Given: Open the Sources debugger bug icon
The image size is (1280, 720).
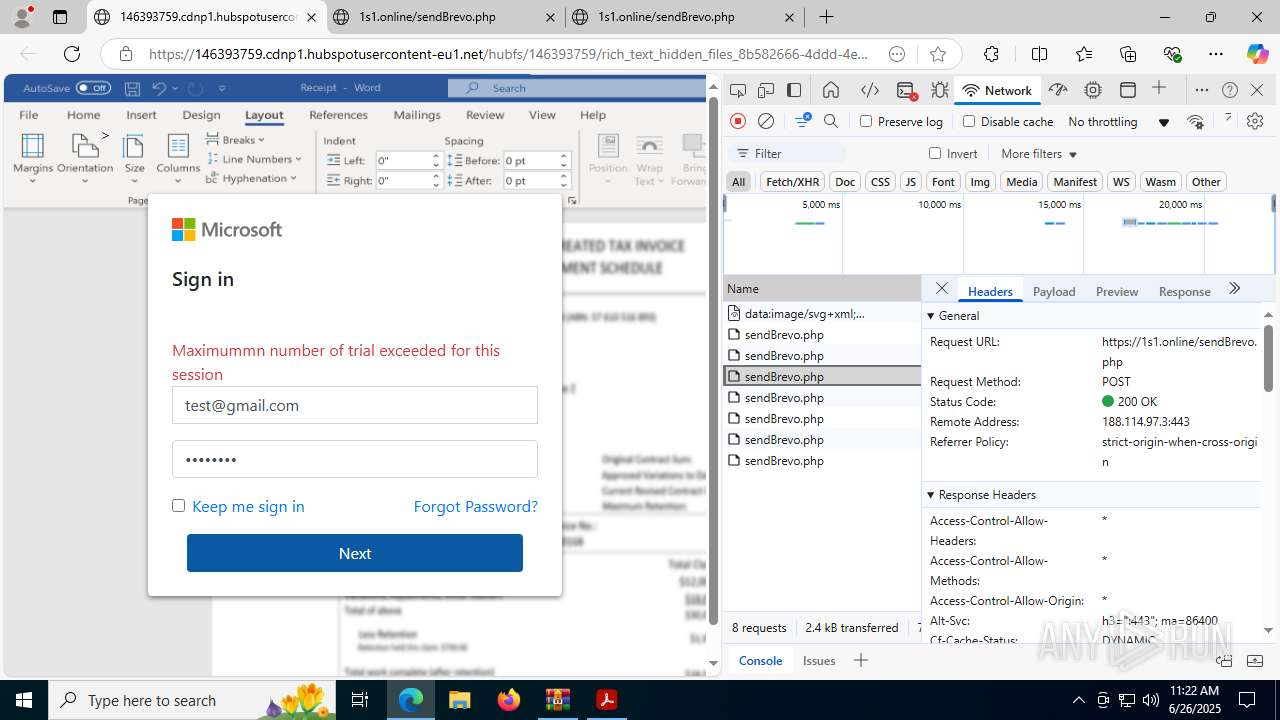Looking at the screenshot, I should coord(940,90).
